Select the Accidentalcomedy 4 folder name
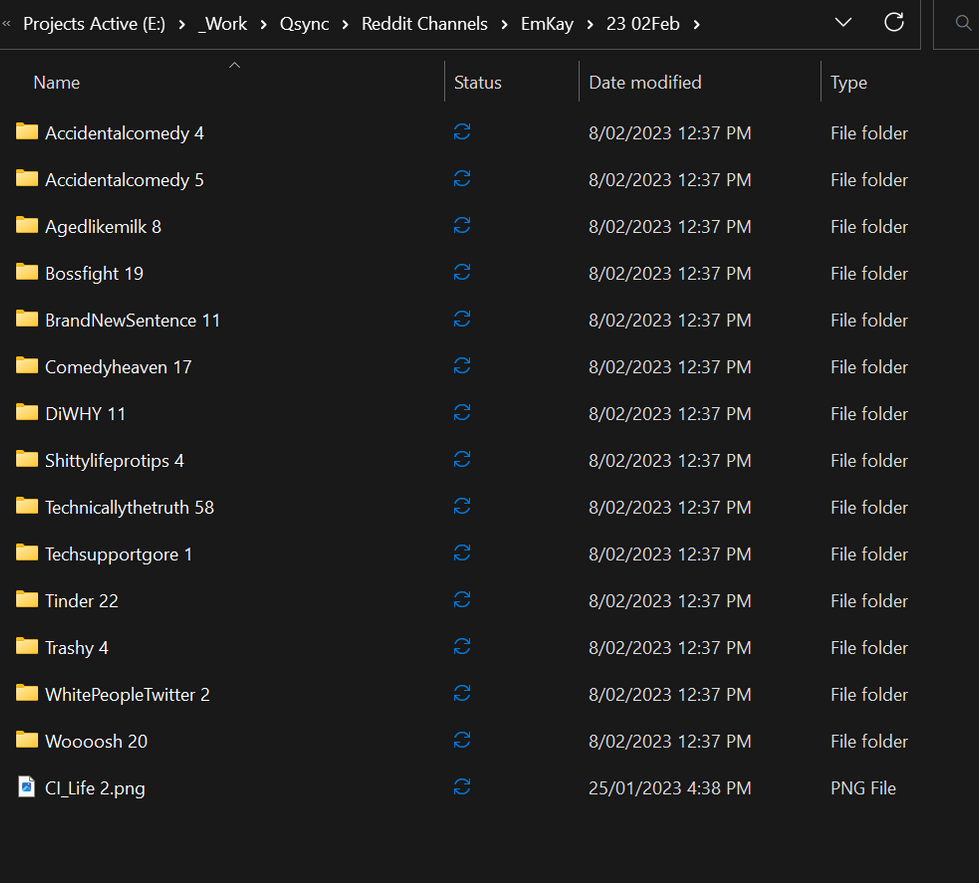979x883 pixels. tap(124, 133)
